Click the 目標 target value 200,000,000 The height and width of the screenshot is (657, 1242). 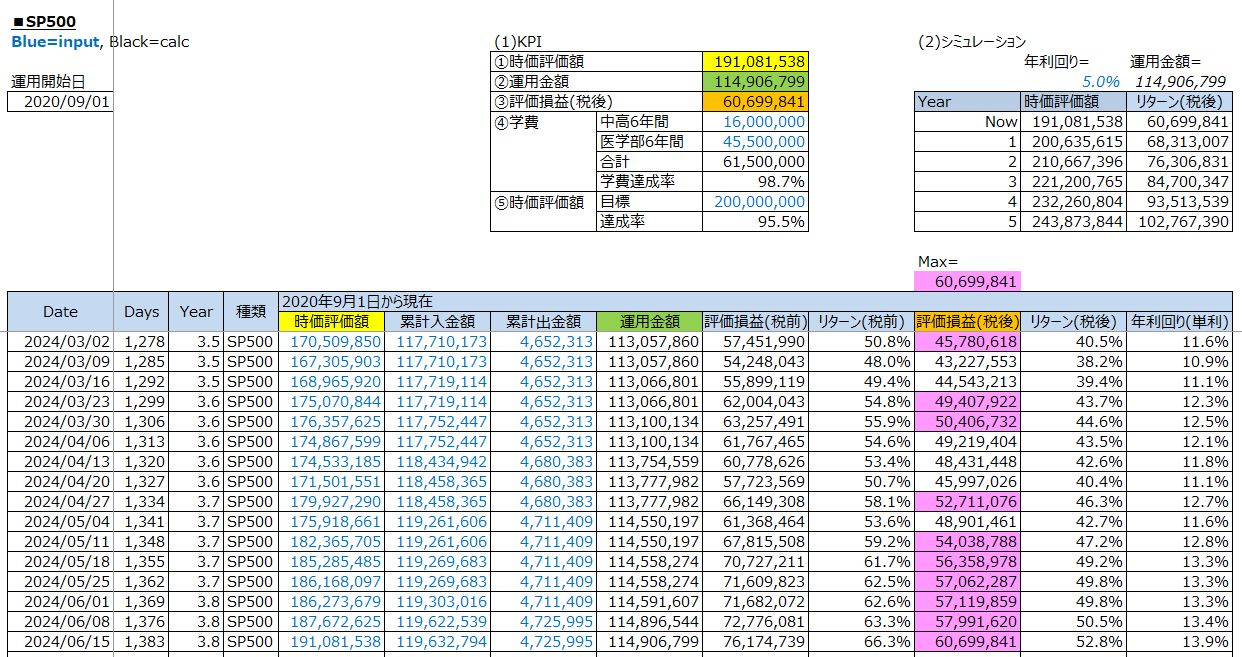[754, 201]
